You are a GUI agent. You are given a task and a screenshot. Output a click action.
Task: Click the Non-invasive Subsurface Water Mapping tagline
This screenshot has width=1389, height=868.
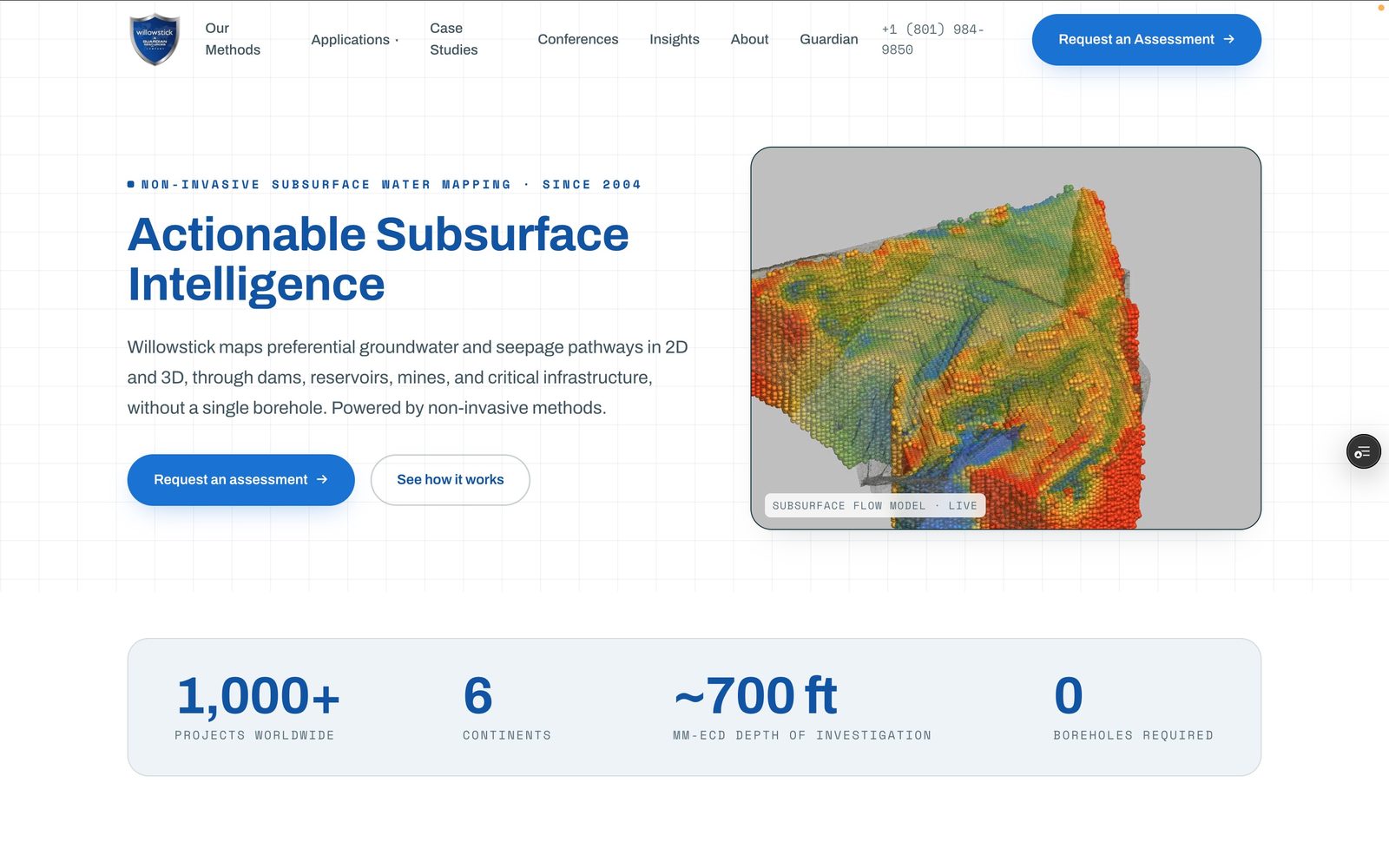(385, 184)
